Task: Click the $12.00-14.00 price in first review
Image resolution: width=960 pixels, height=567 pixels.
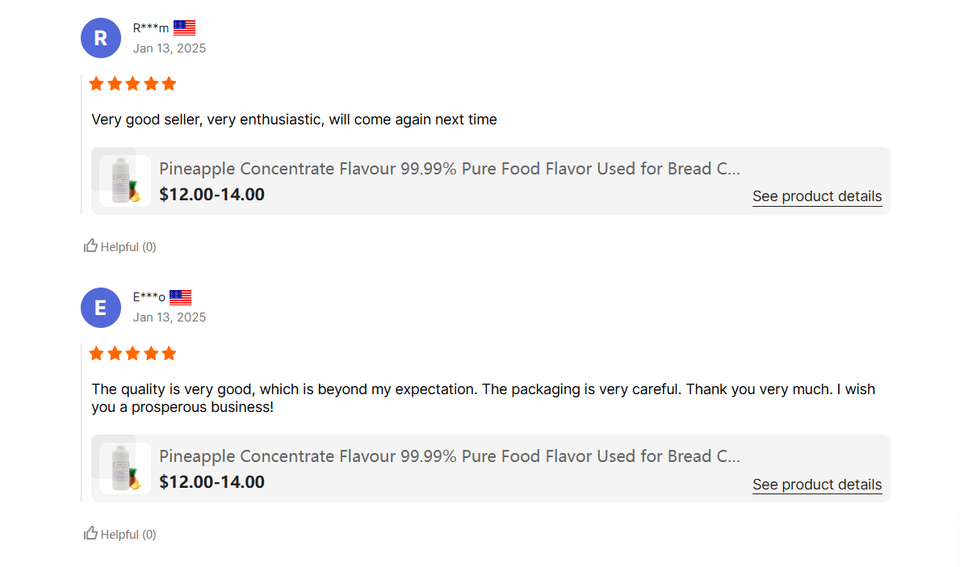Action: coord(212,194)
